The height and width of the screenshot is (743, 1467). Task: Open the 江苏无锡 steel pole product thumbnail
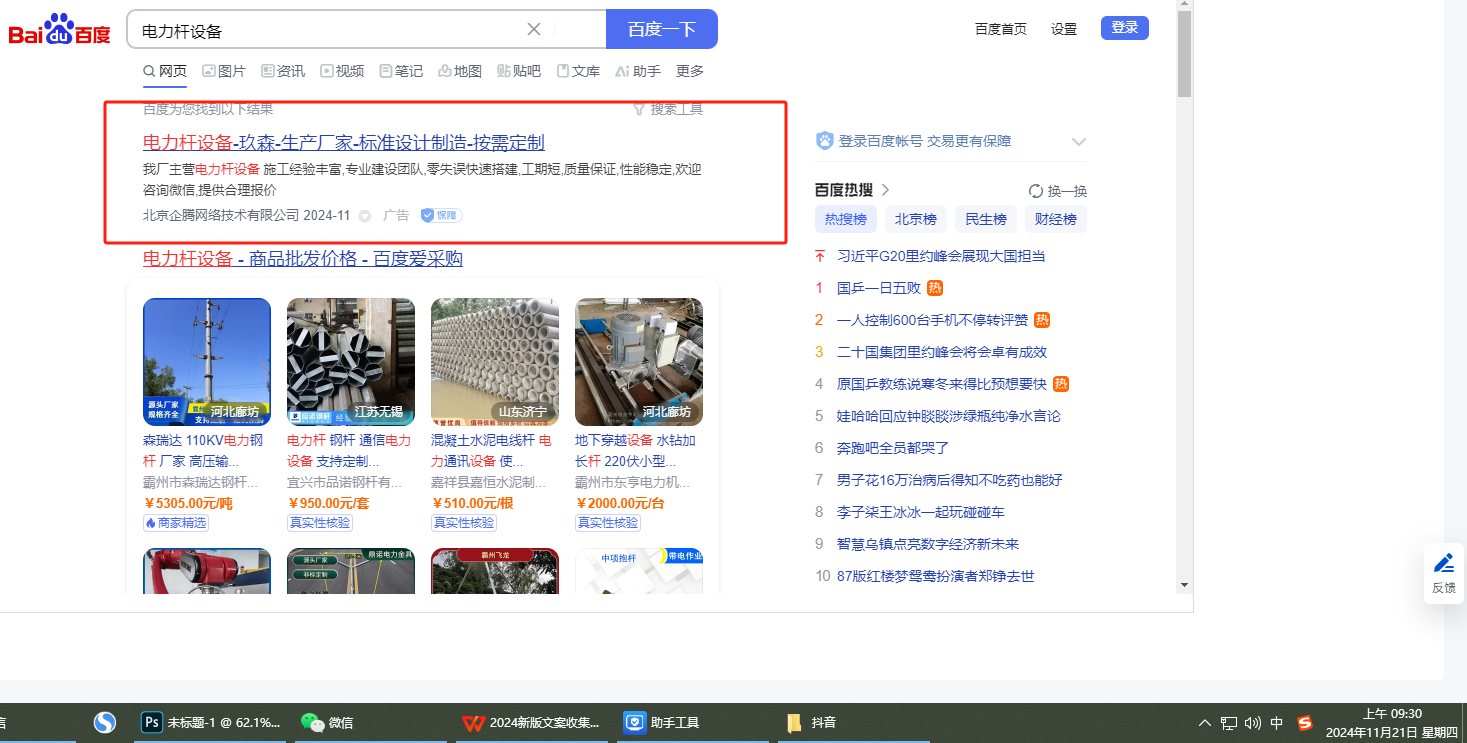tap(351, 362)
